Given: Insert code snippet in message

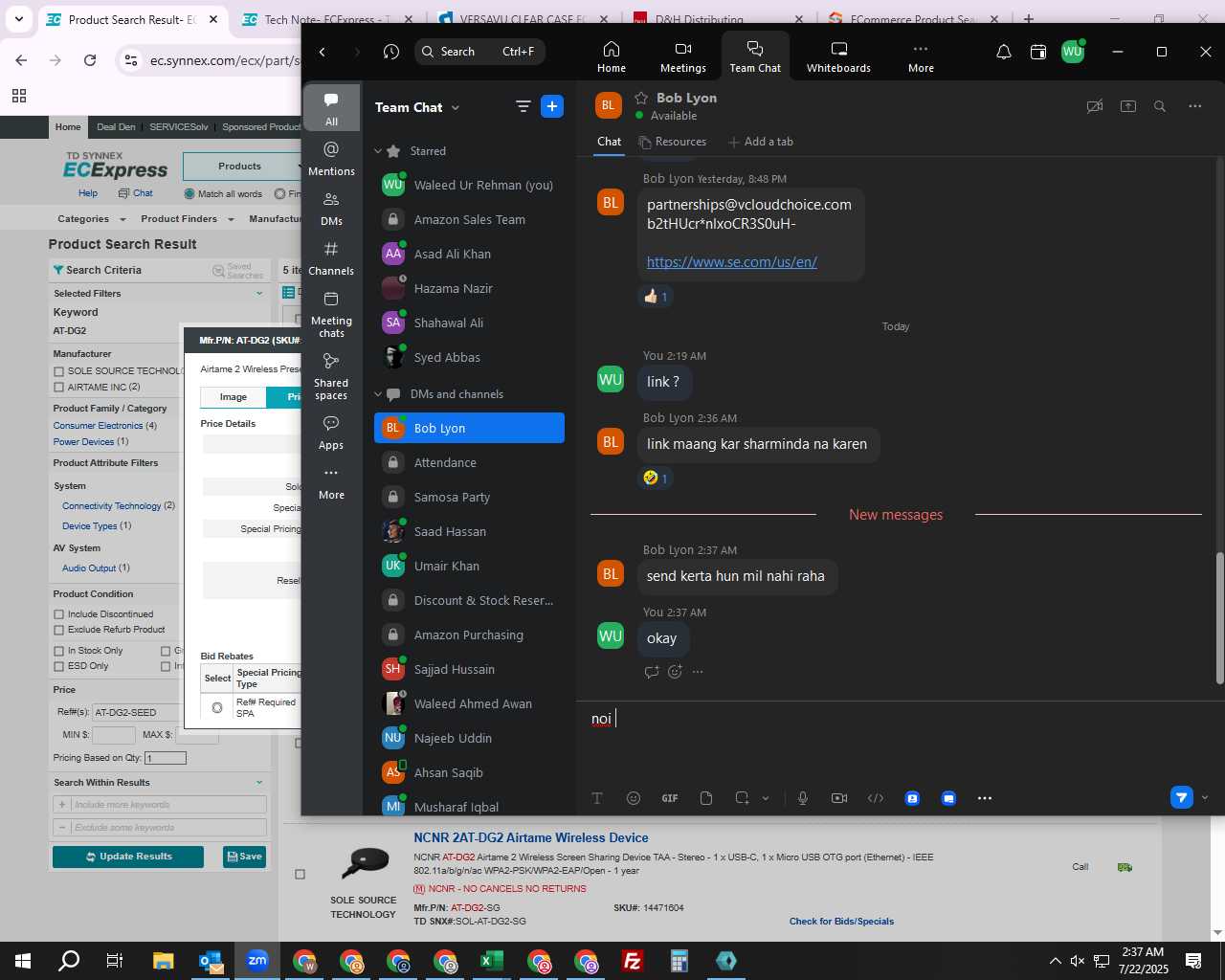Looking at the screenshot, I should click(876, 798).
